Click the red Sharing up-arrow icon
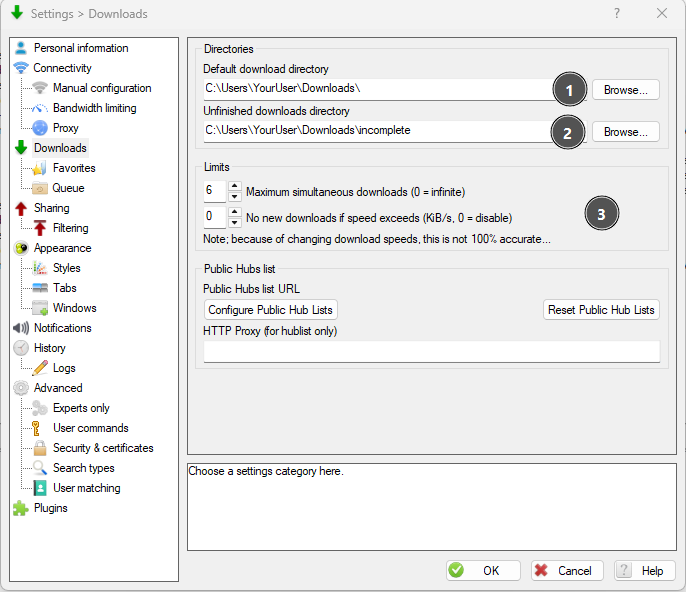Viewport: 686px width, 592px height. [21, 208]
